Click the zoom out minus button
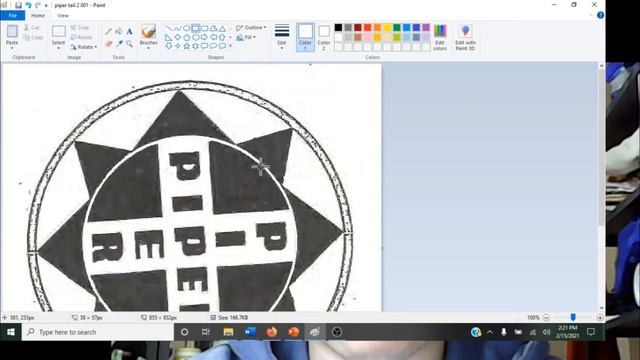 [546, 318]
